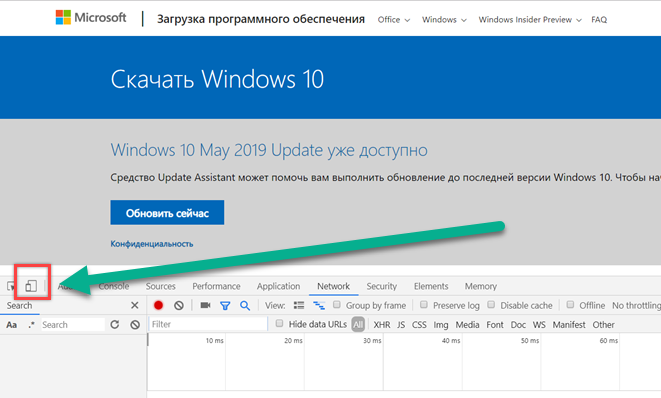Enable Offline checkbox
661x398 pixels.
(570, 304)
